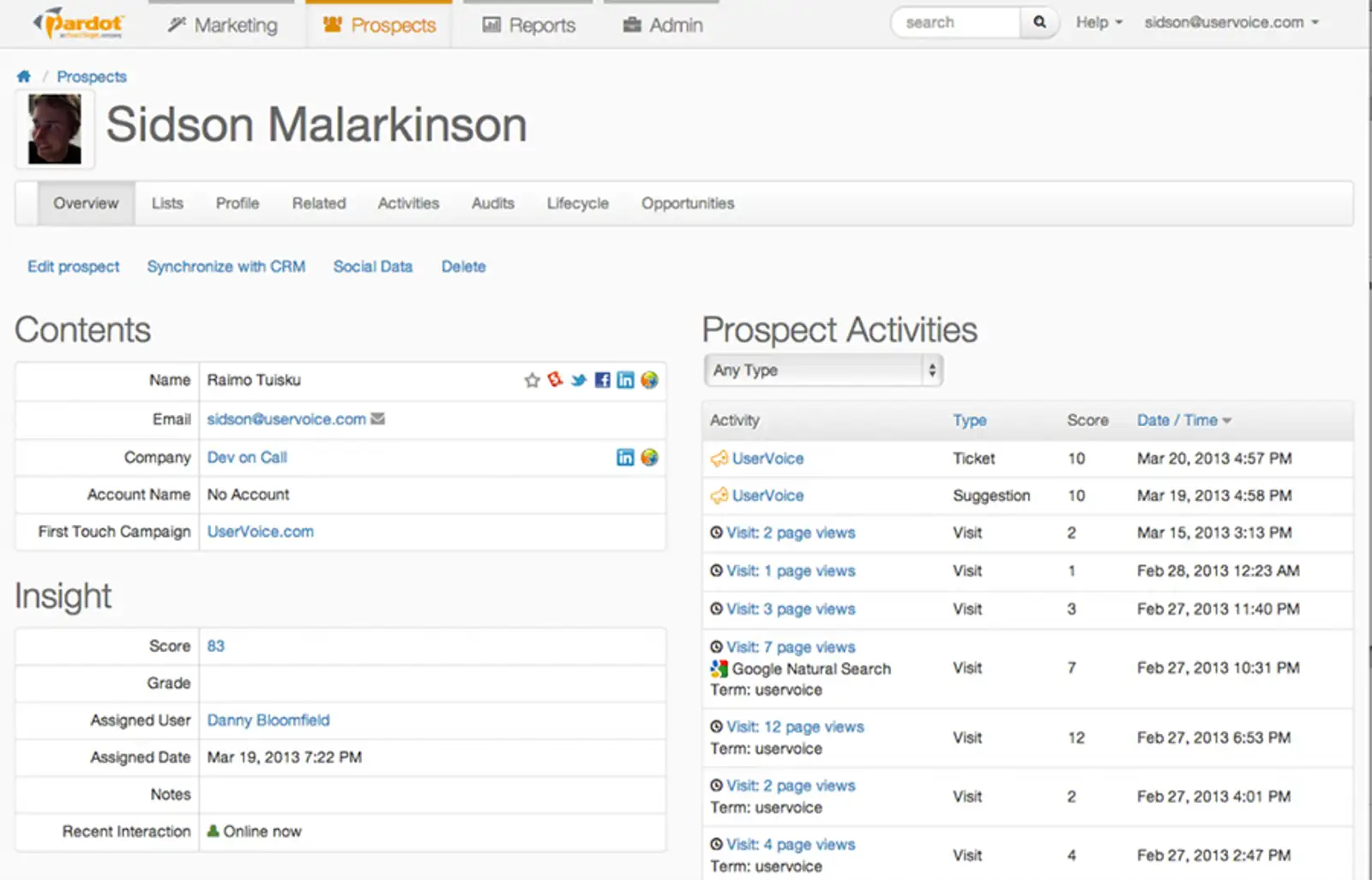Click globe icon in Company row
This screenshot has height=880, width=1372.
coord(649,457)
